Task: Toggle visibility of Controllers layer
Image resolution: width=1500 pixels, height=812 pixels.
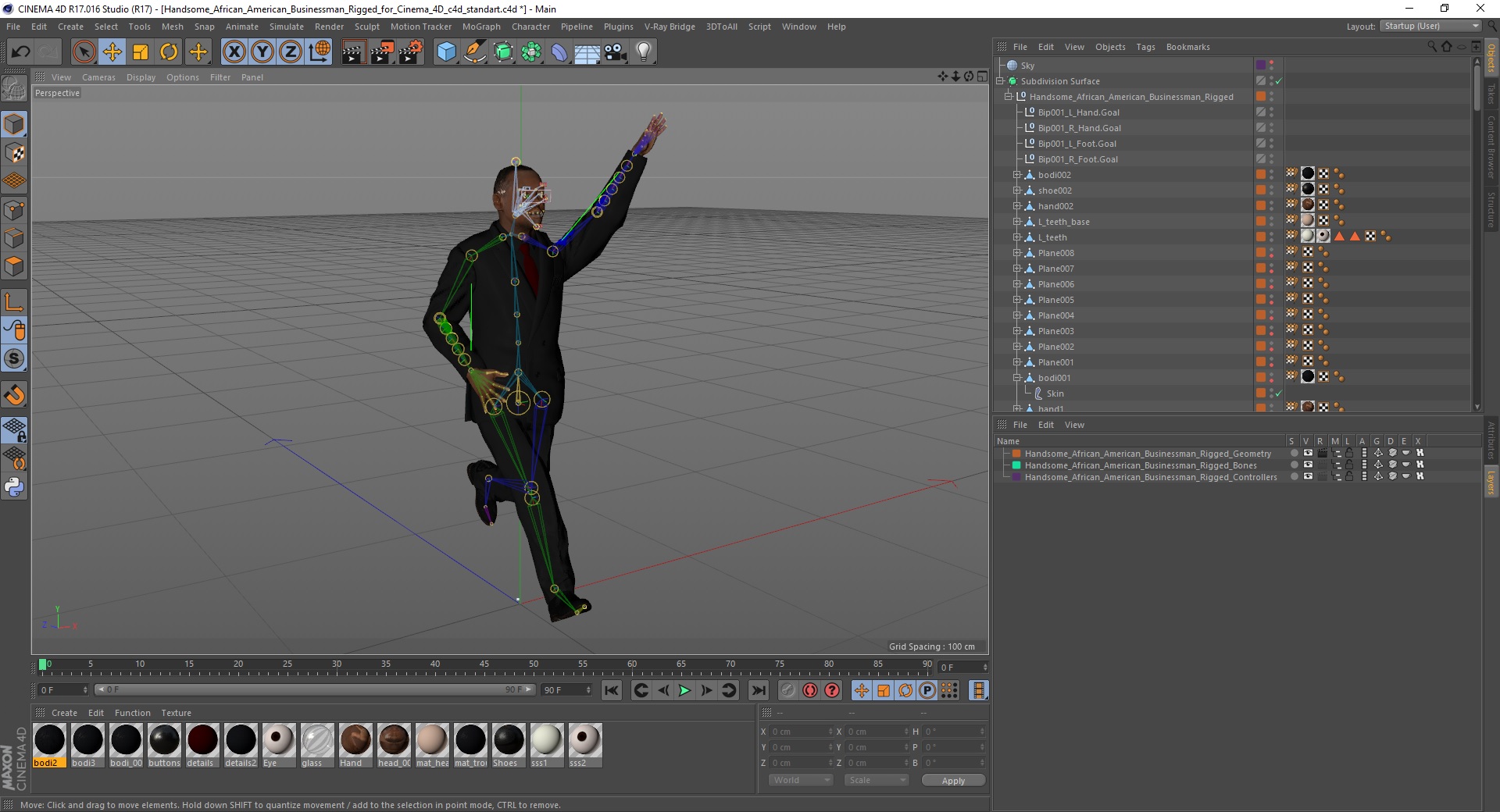Action: [x=1308, y=476]
